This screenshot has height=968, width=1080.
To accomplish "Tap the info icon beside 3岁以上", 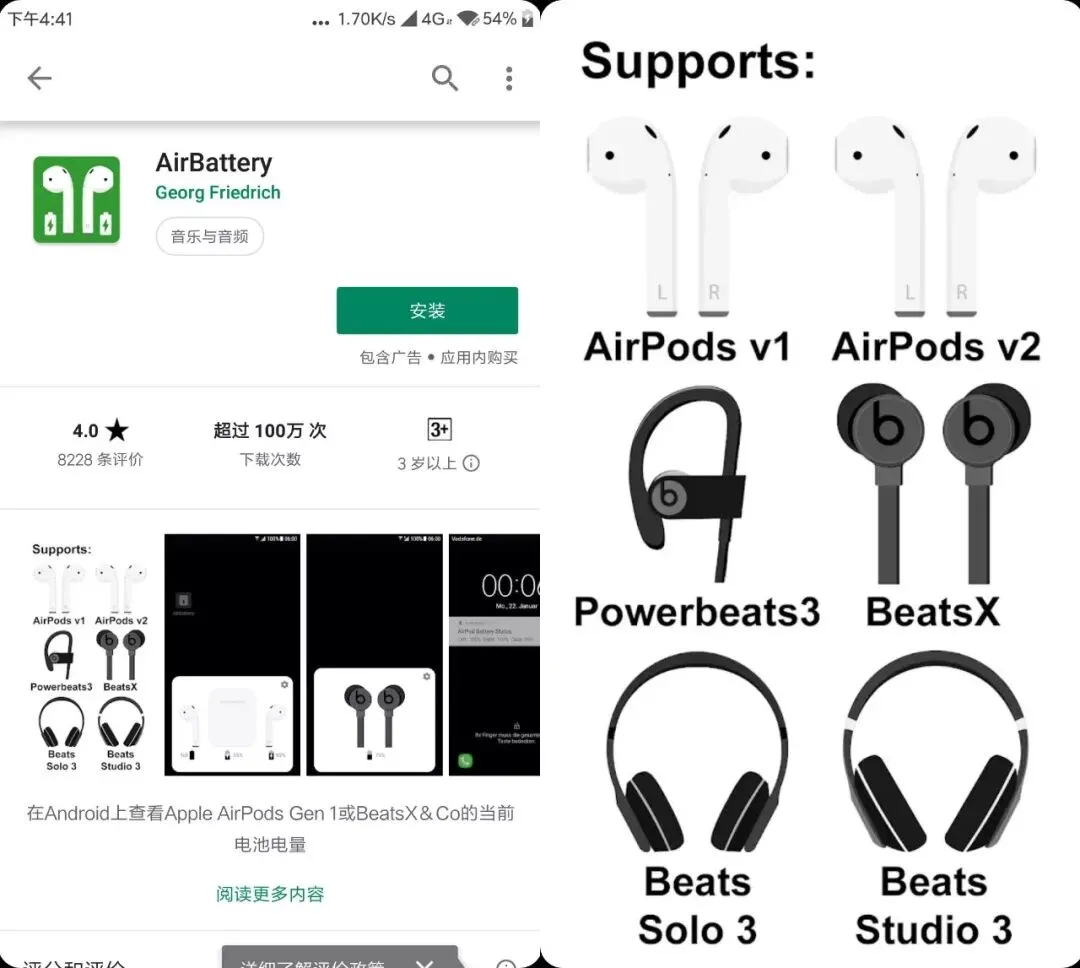I will click(x=471, y=463).
